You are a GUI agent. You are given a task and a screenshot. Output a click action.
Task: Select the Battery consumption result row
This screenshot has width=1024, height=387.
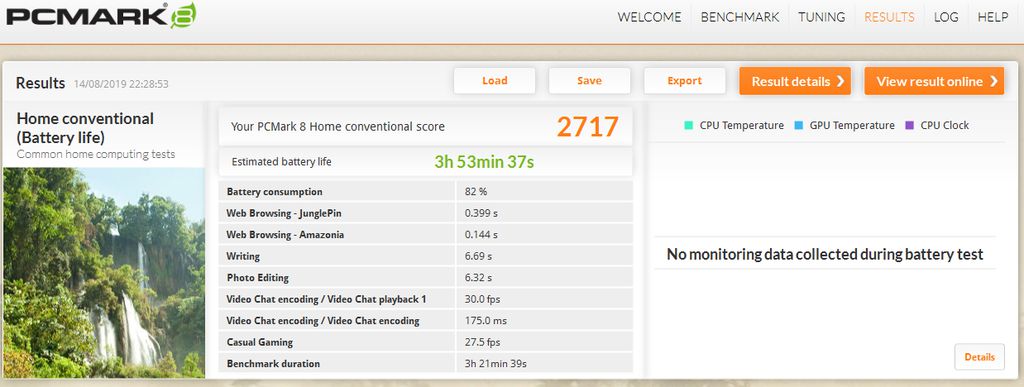425,191
